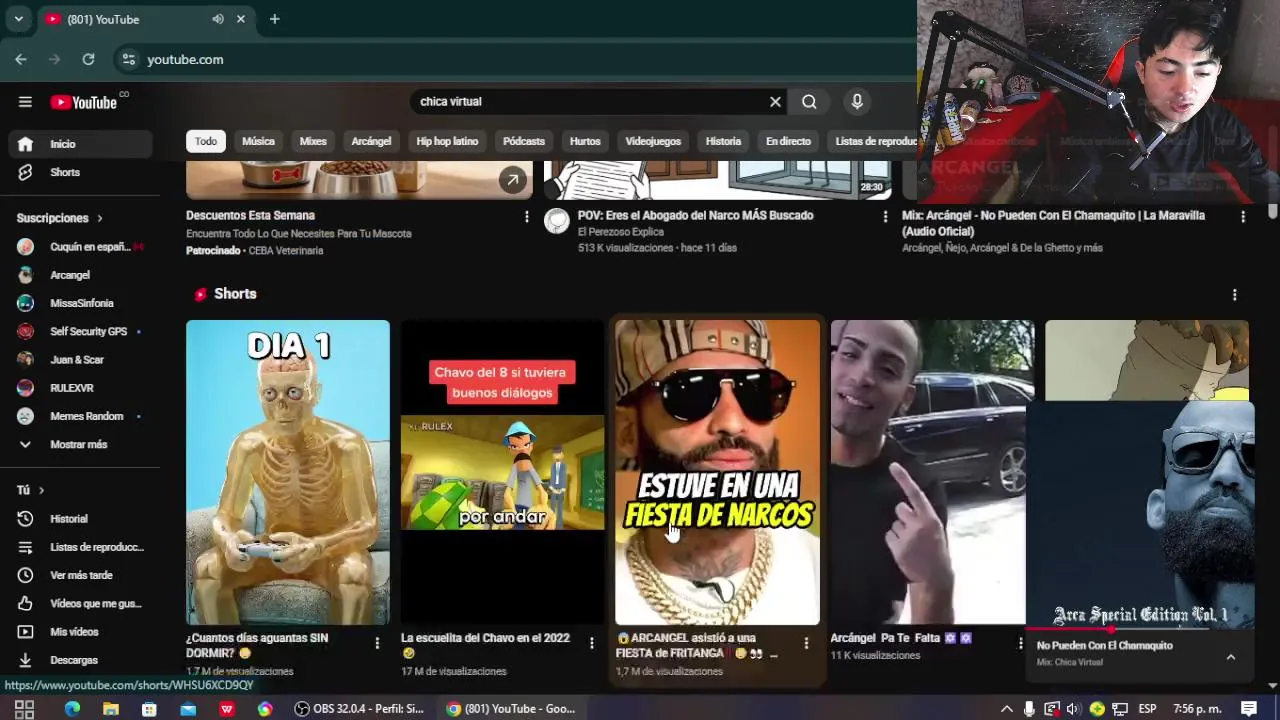
Task: Play the Chavo del 8 short thumbnail
Action: (503, 472)
